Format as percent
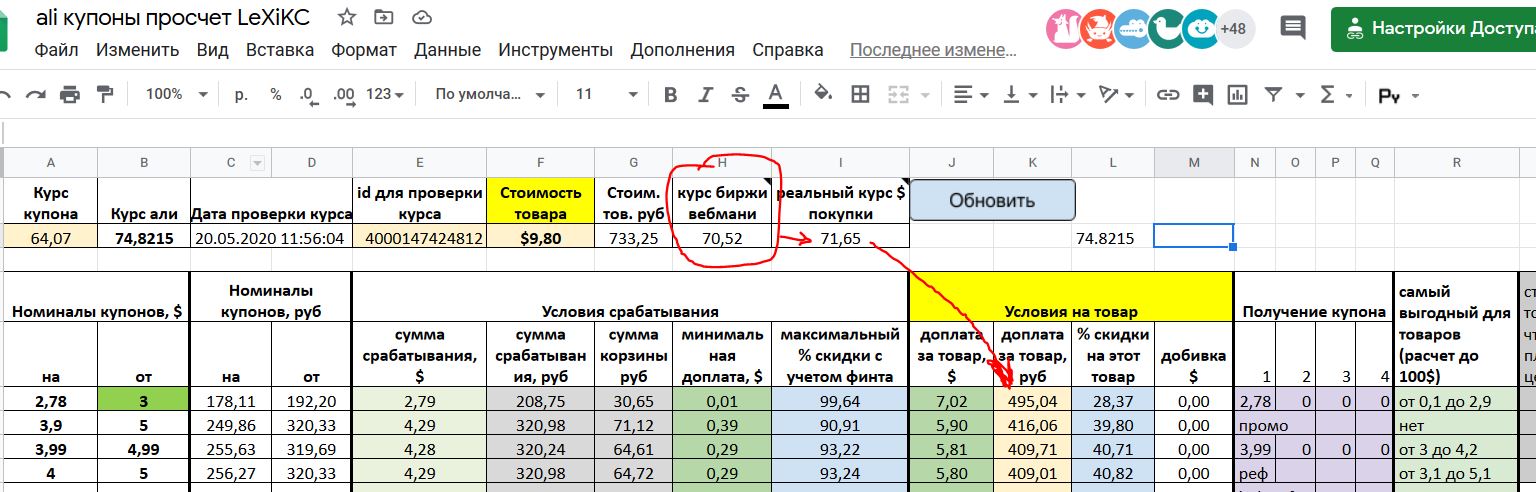The width and height of the screenshot is (1536, 492). point(276,94)
